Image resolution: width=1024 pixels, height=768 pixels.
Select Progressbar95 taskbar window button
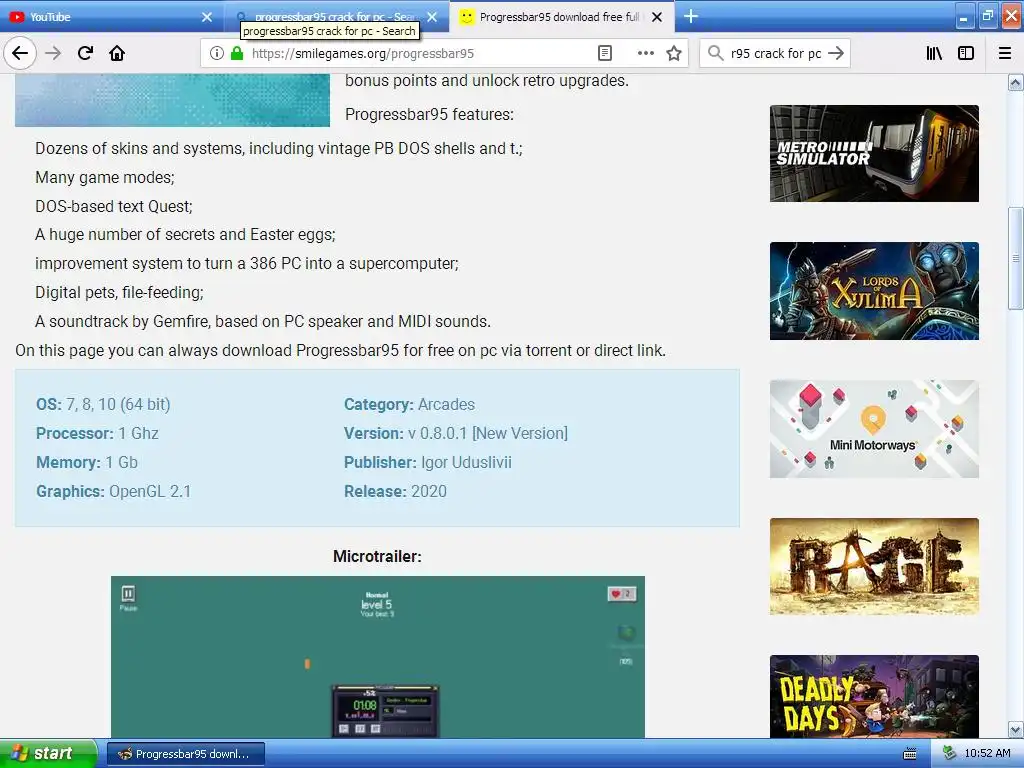(185, 754)
